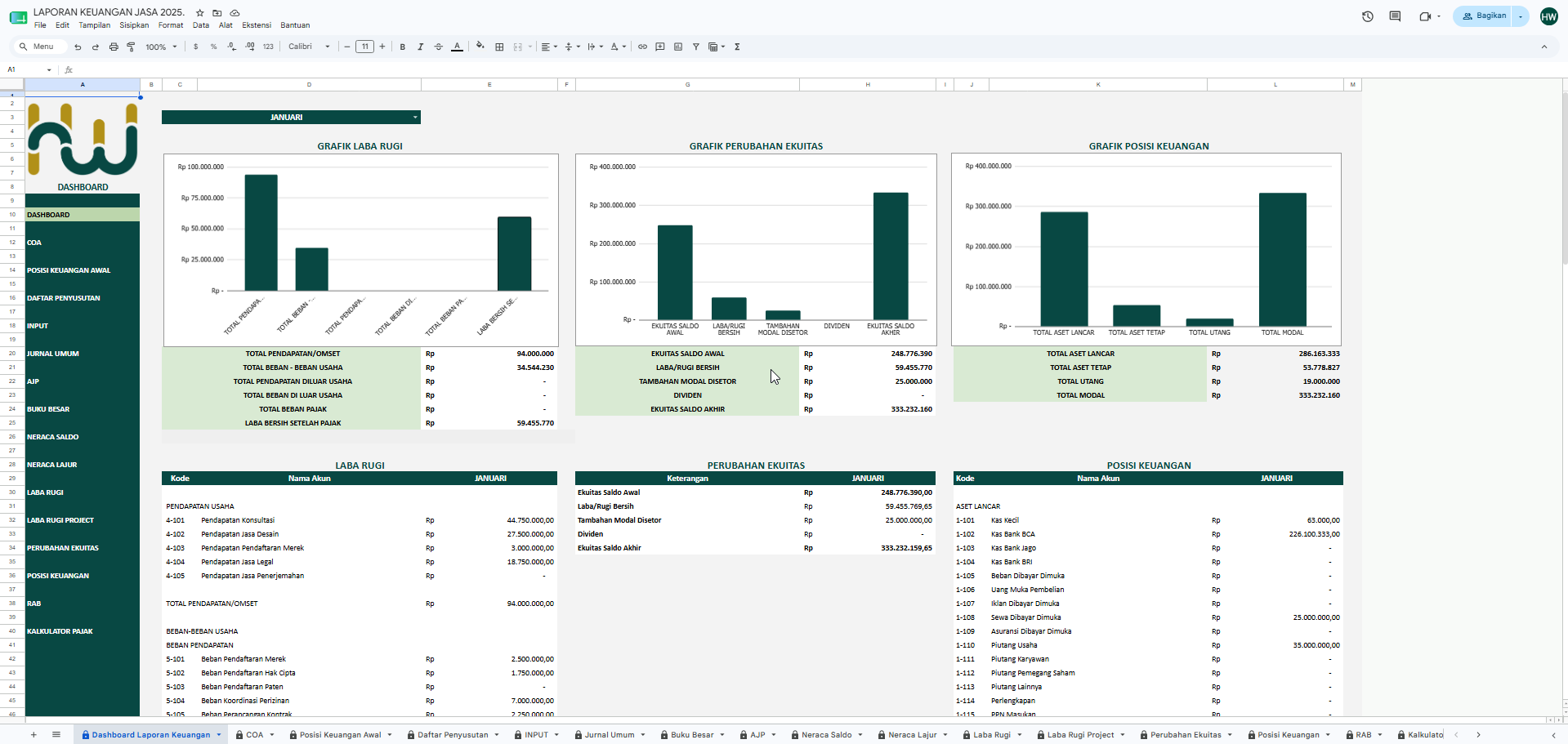1568x744 pixels.
Task: Open the Format menu
Action: click(171, 25)
